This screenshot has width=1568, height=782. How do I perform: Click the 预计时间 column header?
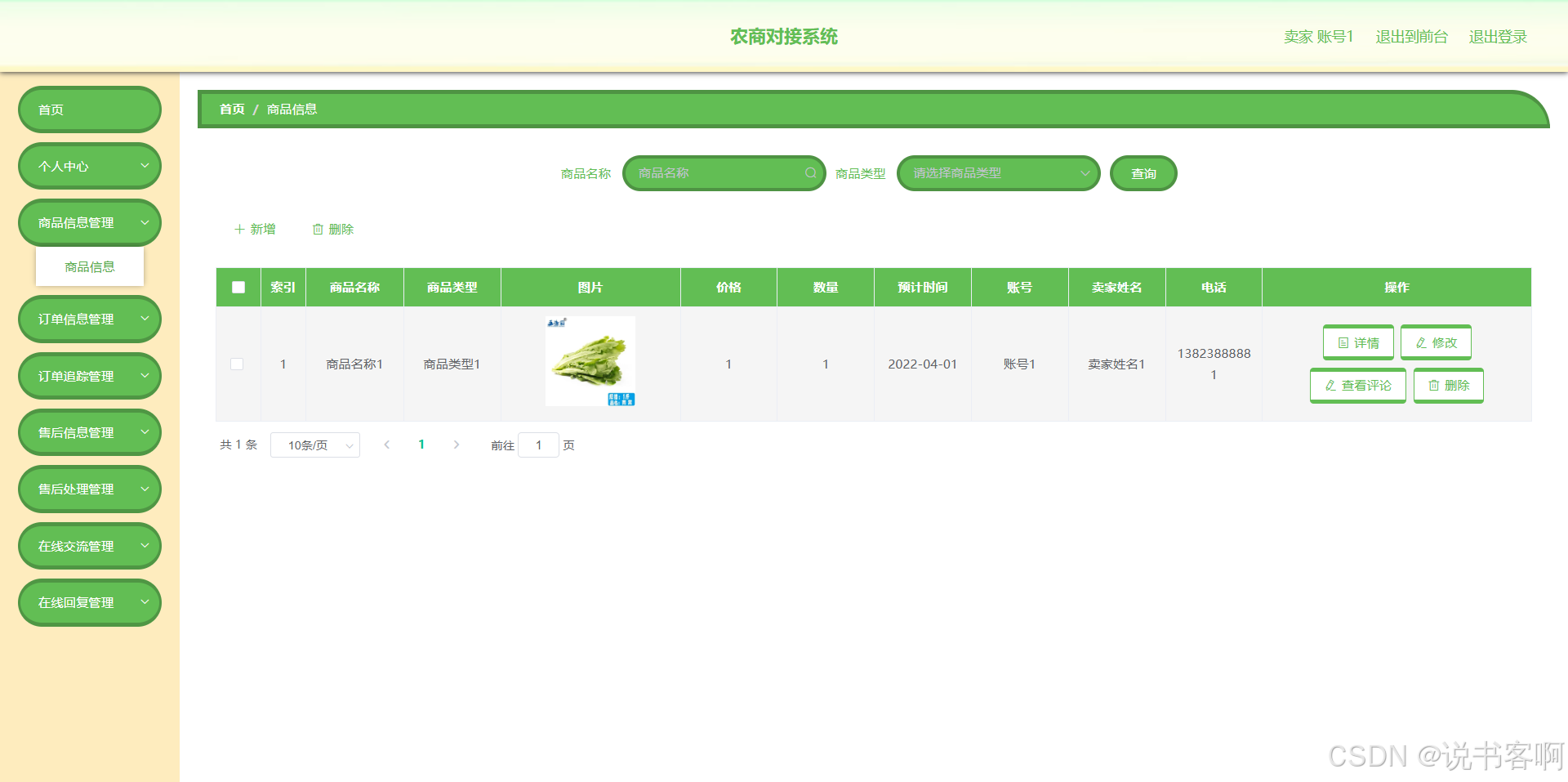coord(923,288)
